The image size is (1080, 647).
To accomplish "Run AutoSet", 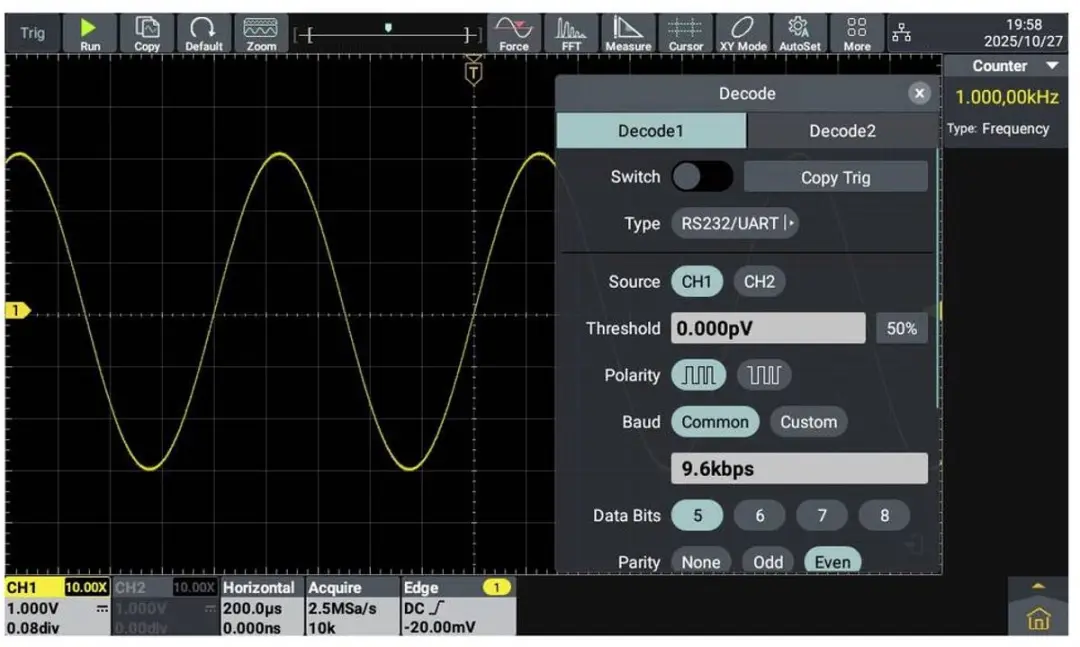I will [x=800, y=33].
